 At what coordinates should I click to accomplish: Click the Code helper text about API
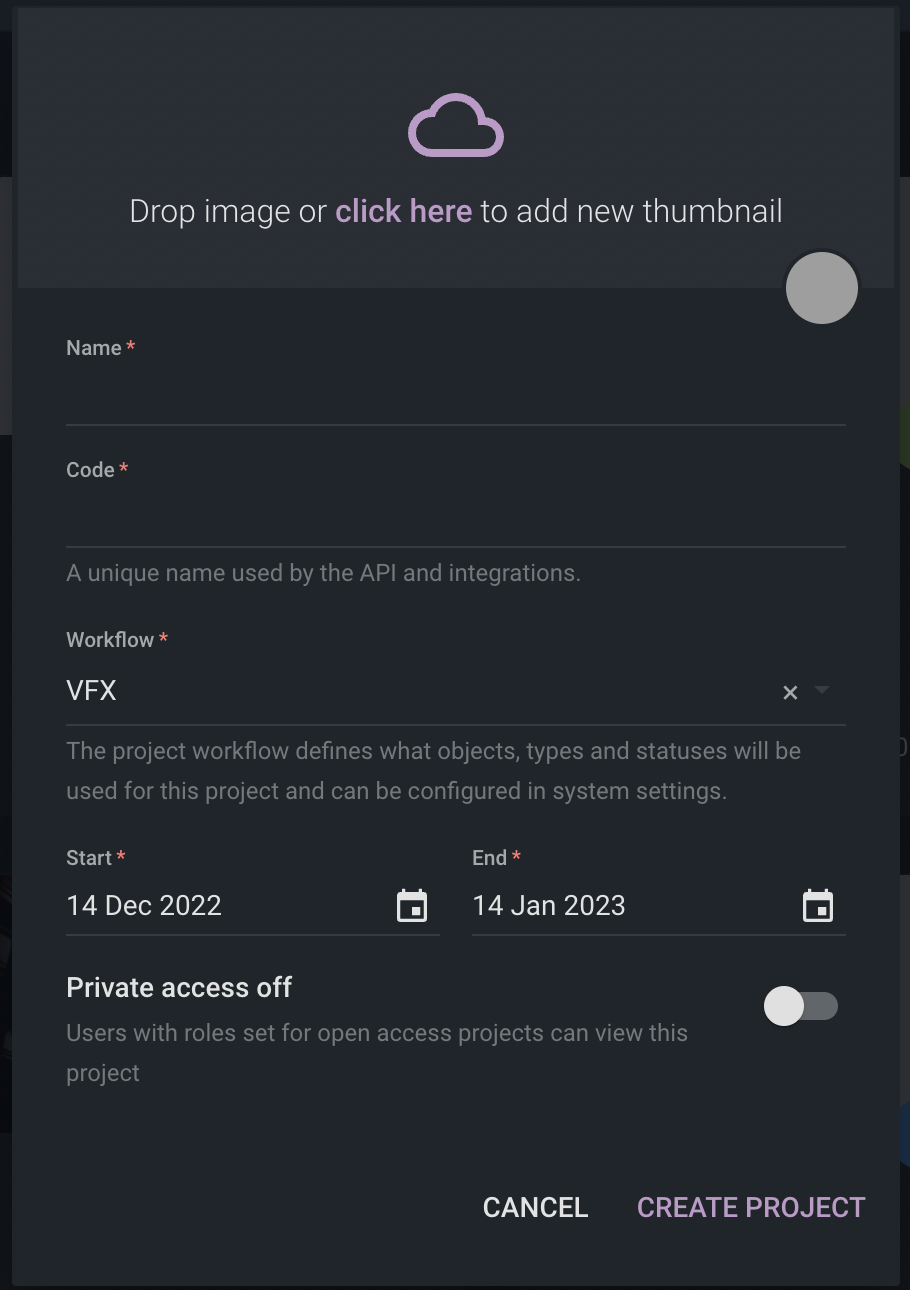323,574
